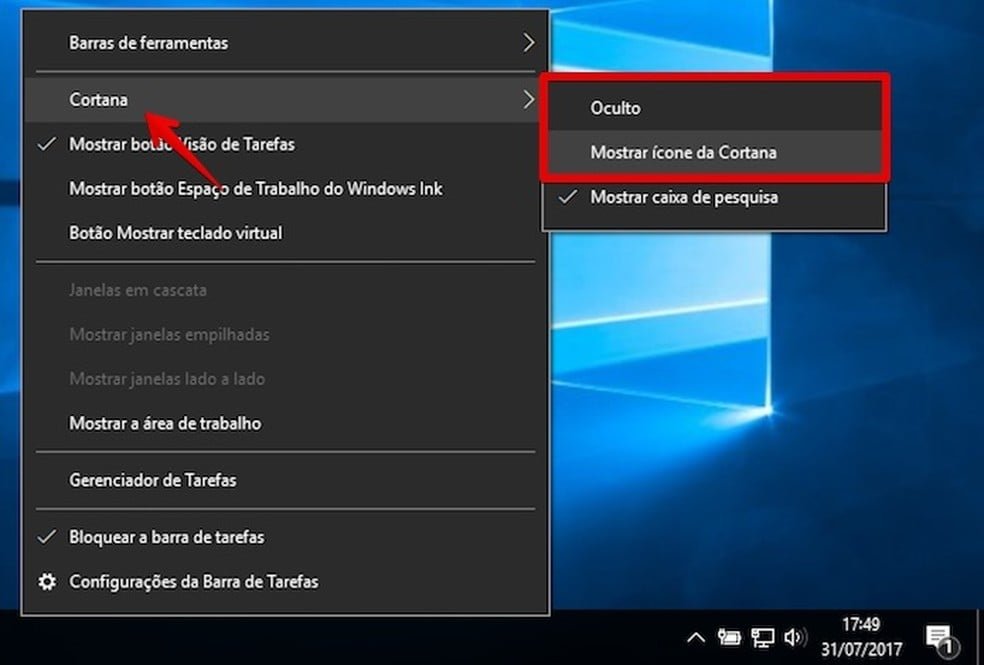This screenshot has height=665, width=984.
Task: Select Mostrar a área de trabalho
Action: (164, 423)
